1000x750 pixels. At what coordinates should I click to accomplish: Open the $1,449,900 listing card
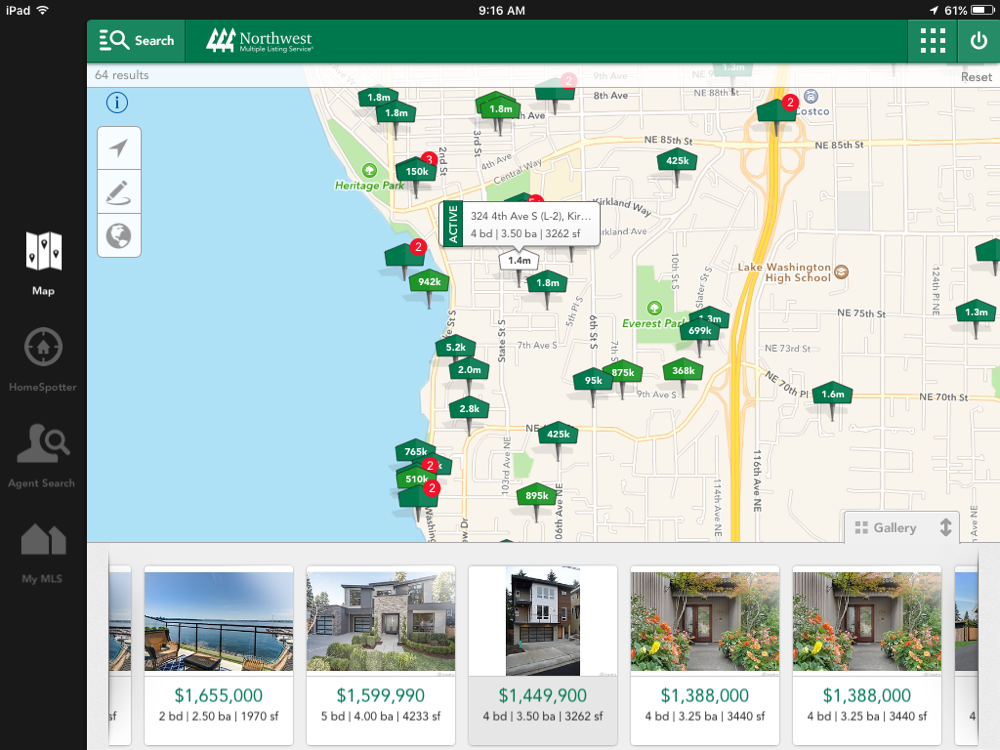click(x=543, y=654)
